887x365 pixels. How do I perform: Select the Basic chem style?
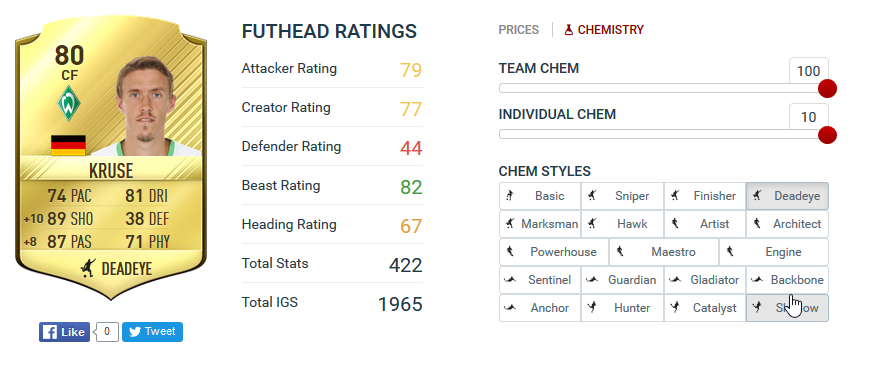click(540, 196)
